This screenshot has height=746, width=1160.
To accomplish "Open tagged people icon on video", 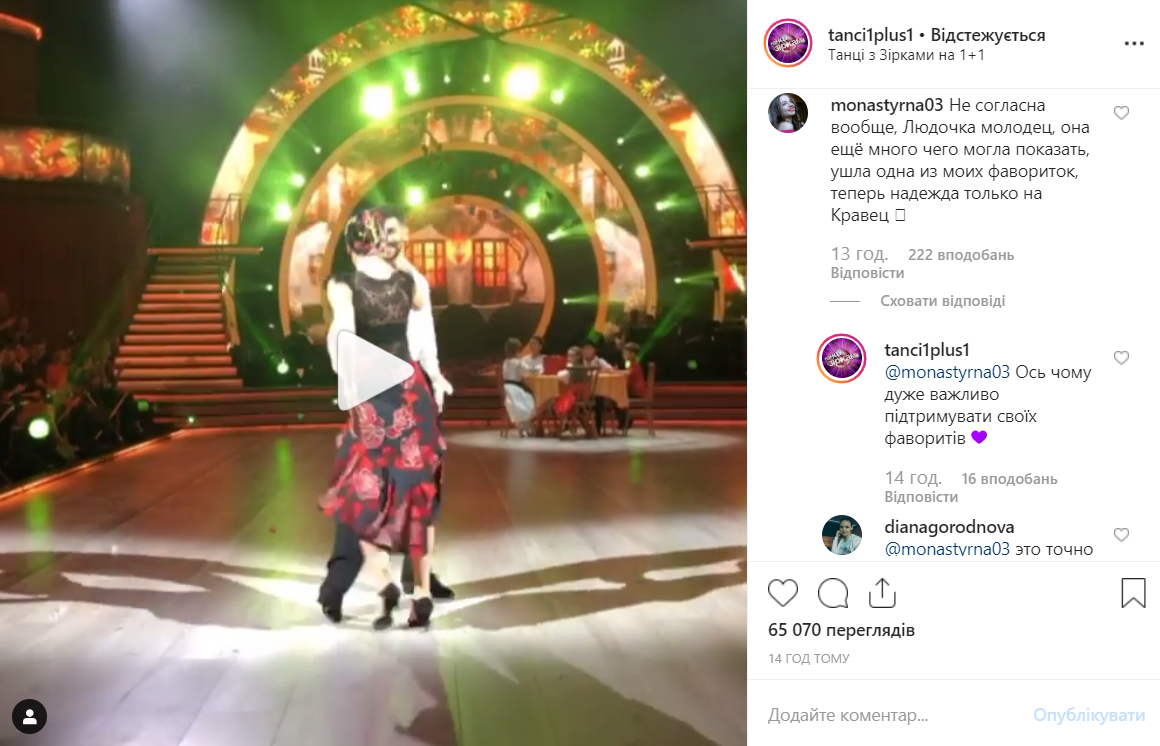I will (x=30, y=716).
